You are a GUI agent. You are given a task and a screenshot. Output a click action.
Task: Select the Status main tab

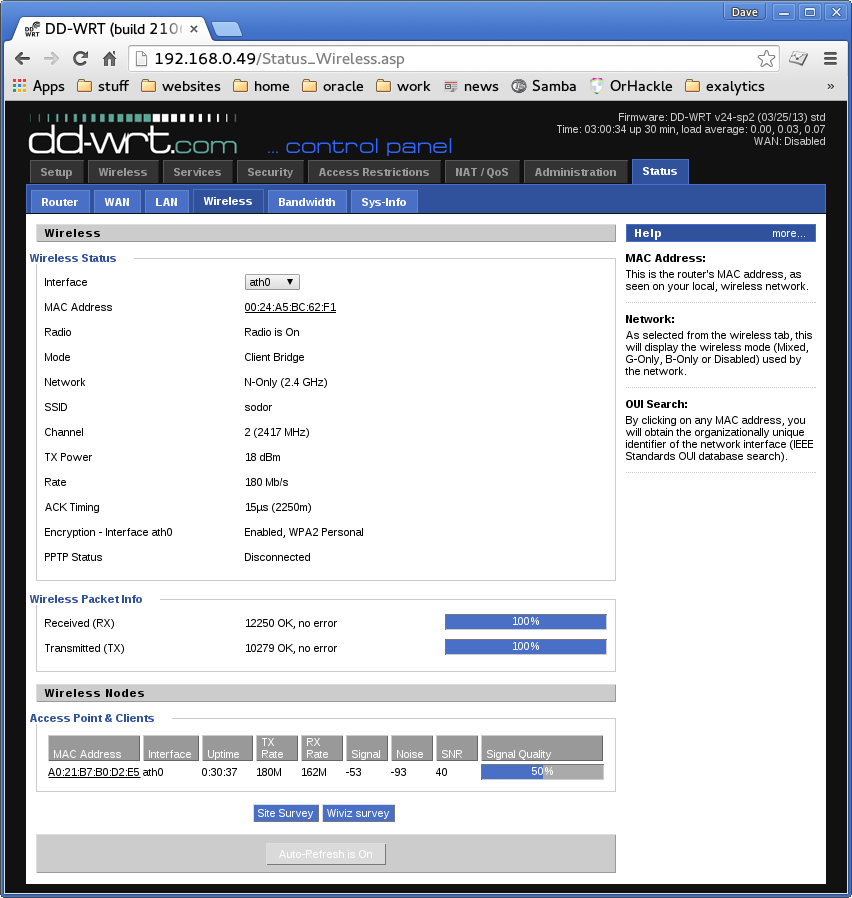point(660,171)
